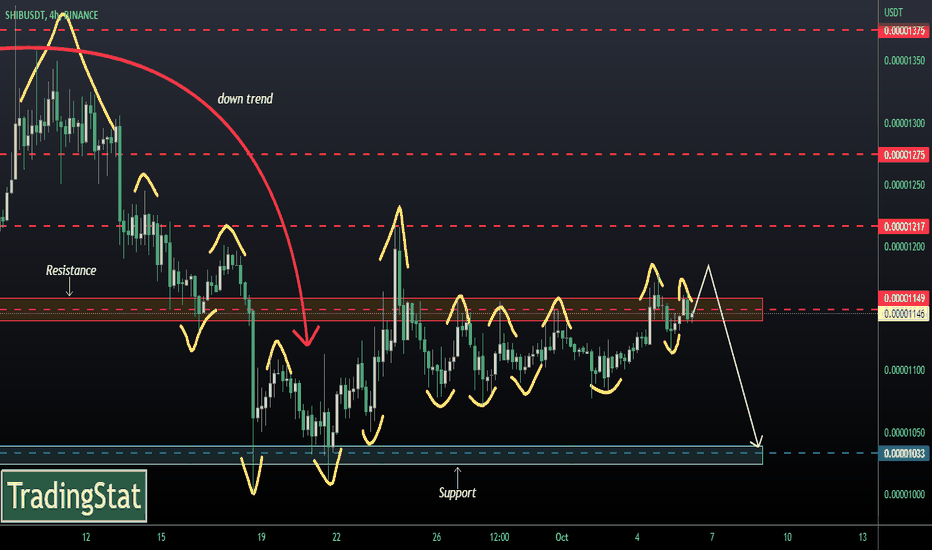Click the USDT currency label on price axis

(x=893, y=12)
